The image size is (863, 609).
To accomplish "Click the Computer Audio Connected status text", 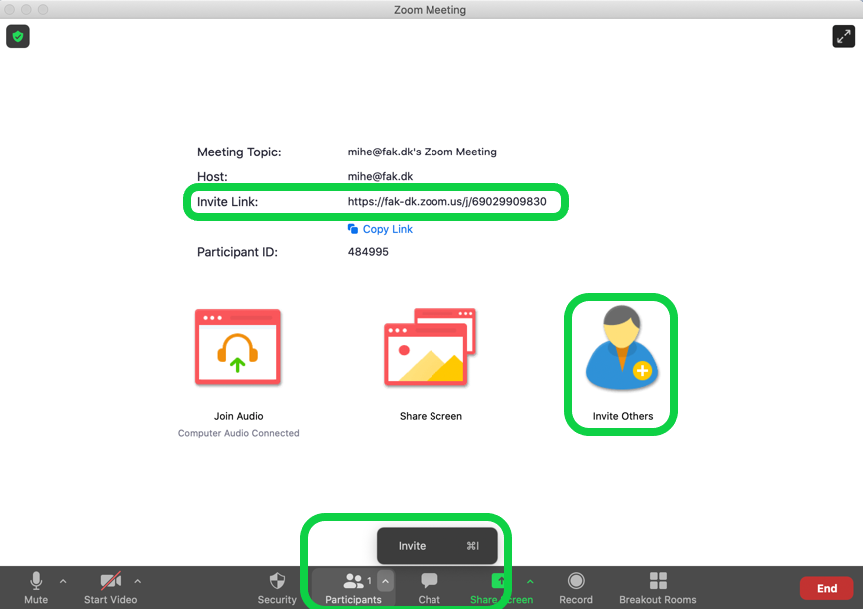I will [238, 433].
